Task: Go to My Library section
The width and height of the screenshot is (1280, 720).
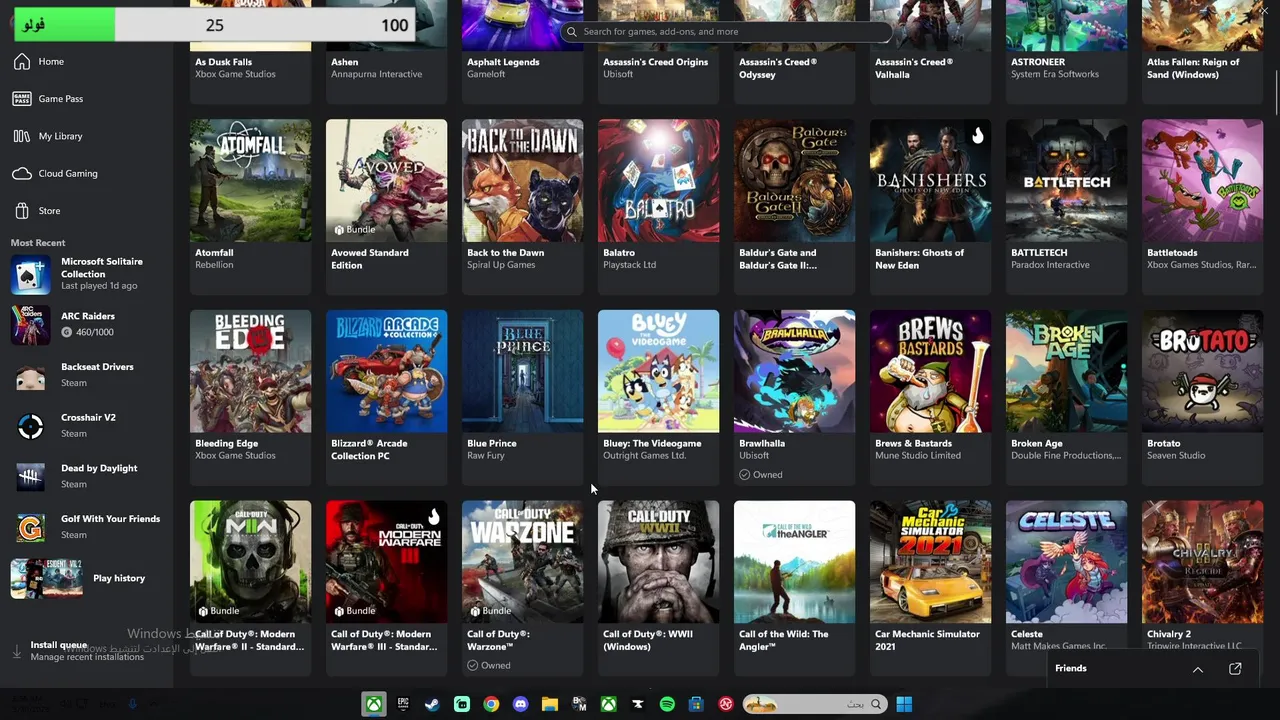Action: point(60,136)
